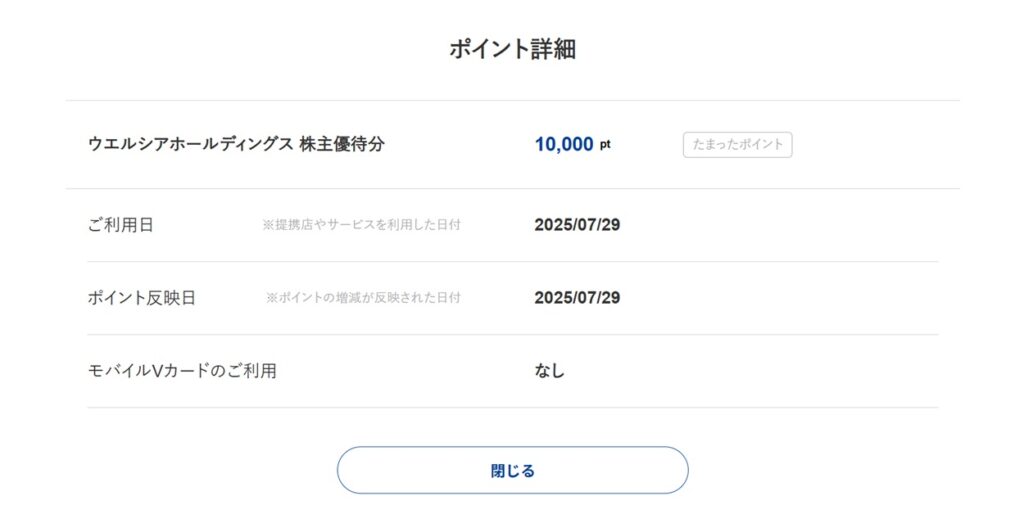Viewport: 1024px width, 523px height.
Task: Click ウエルシア at the start of the title
Action: 128,144
